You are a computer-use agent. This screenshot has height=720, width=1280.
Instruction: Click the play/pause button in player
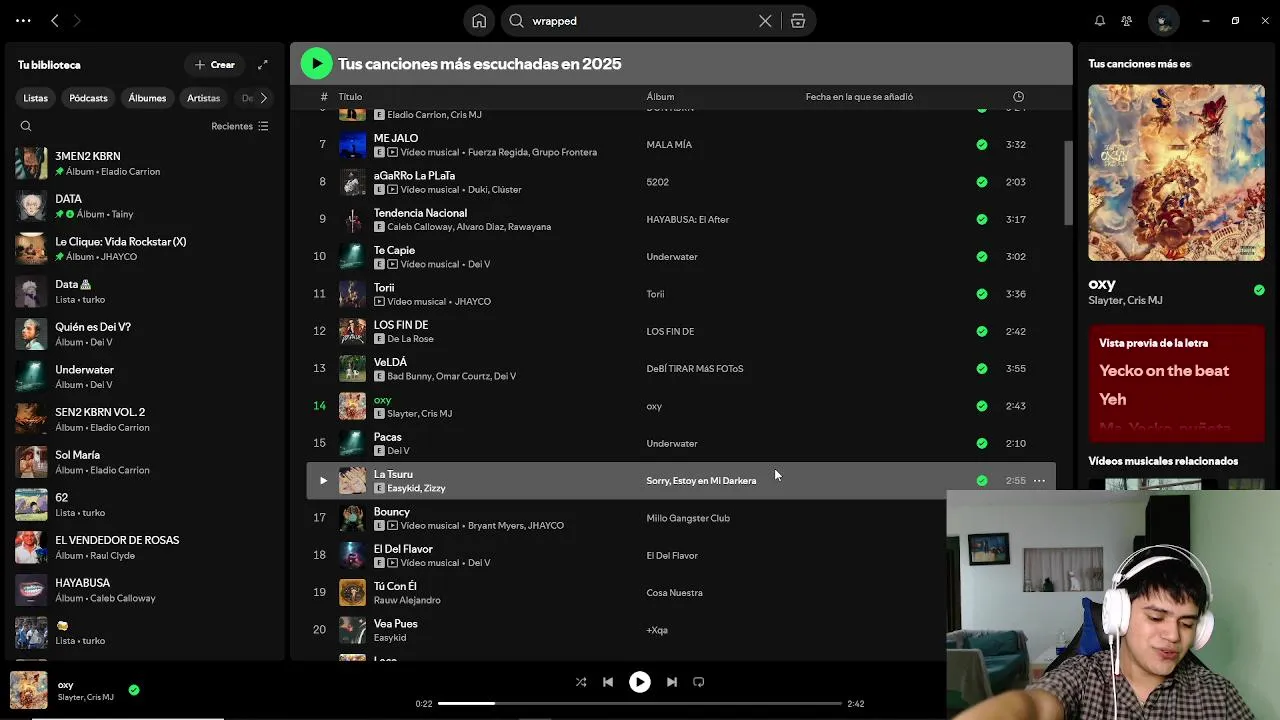pyautogui.click(x=639, y=682)
